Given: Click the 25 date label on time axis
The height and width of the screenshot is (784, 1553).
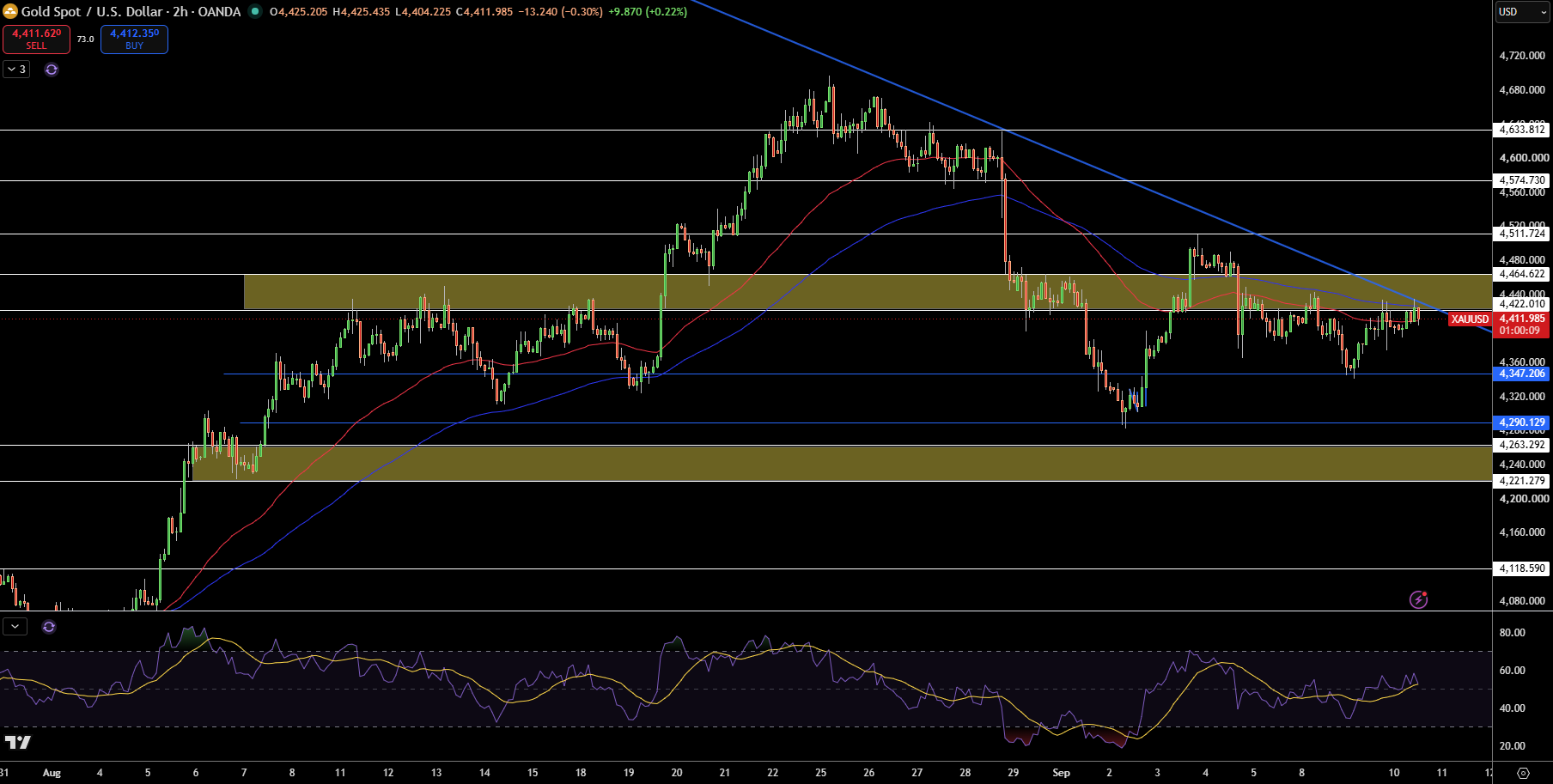Looking at the screenshot, I should [x=821, y=773].
